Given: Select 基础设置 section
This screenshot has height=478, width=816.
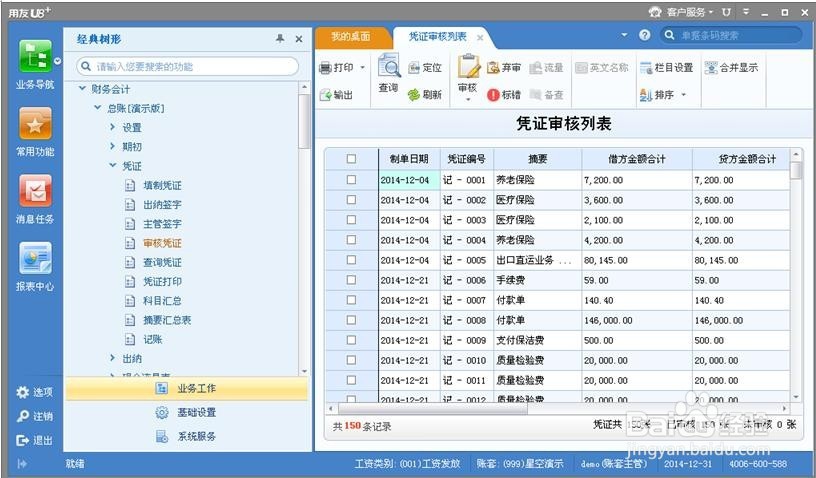Looking at the screenshot, I should pos(186,412).
